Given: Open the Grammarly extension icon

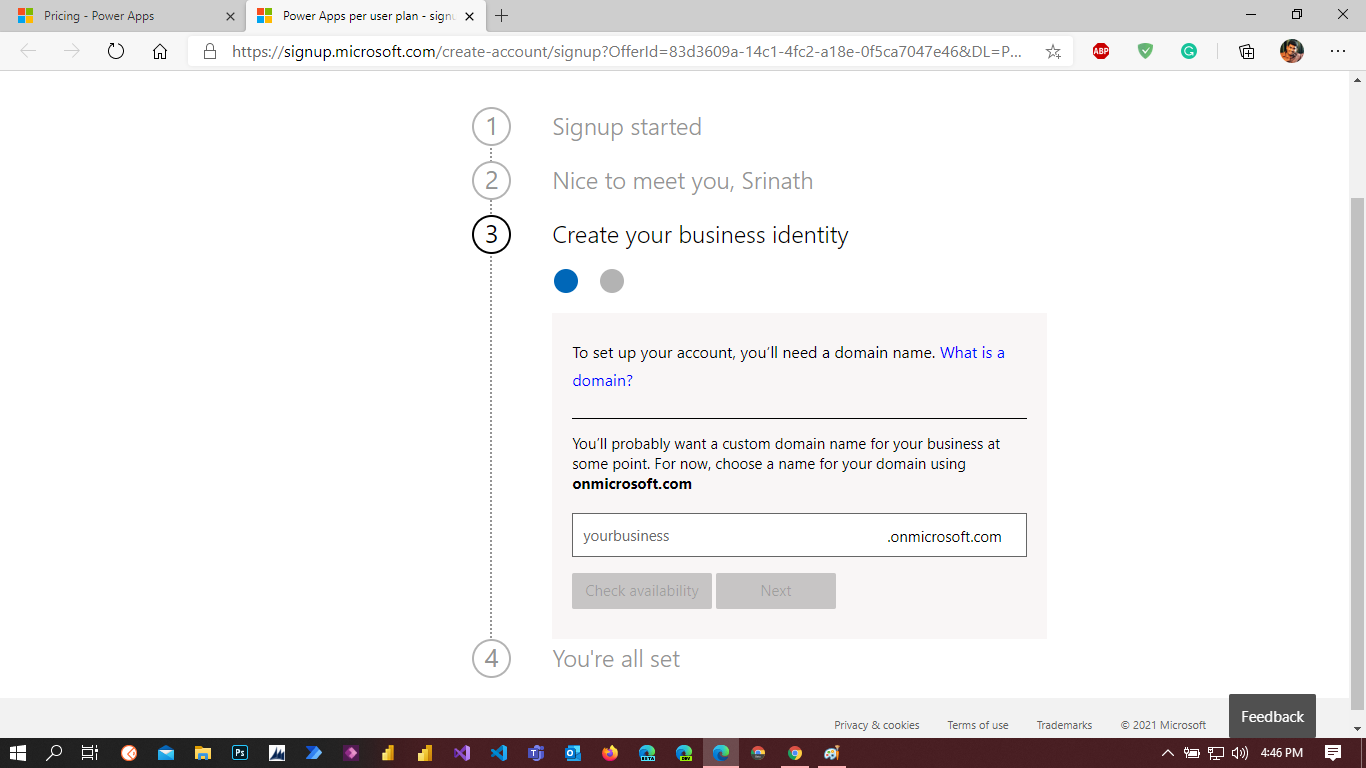Looking at the screenshot, I should tap(1189, 51).
